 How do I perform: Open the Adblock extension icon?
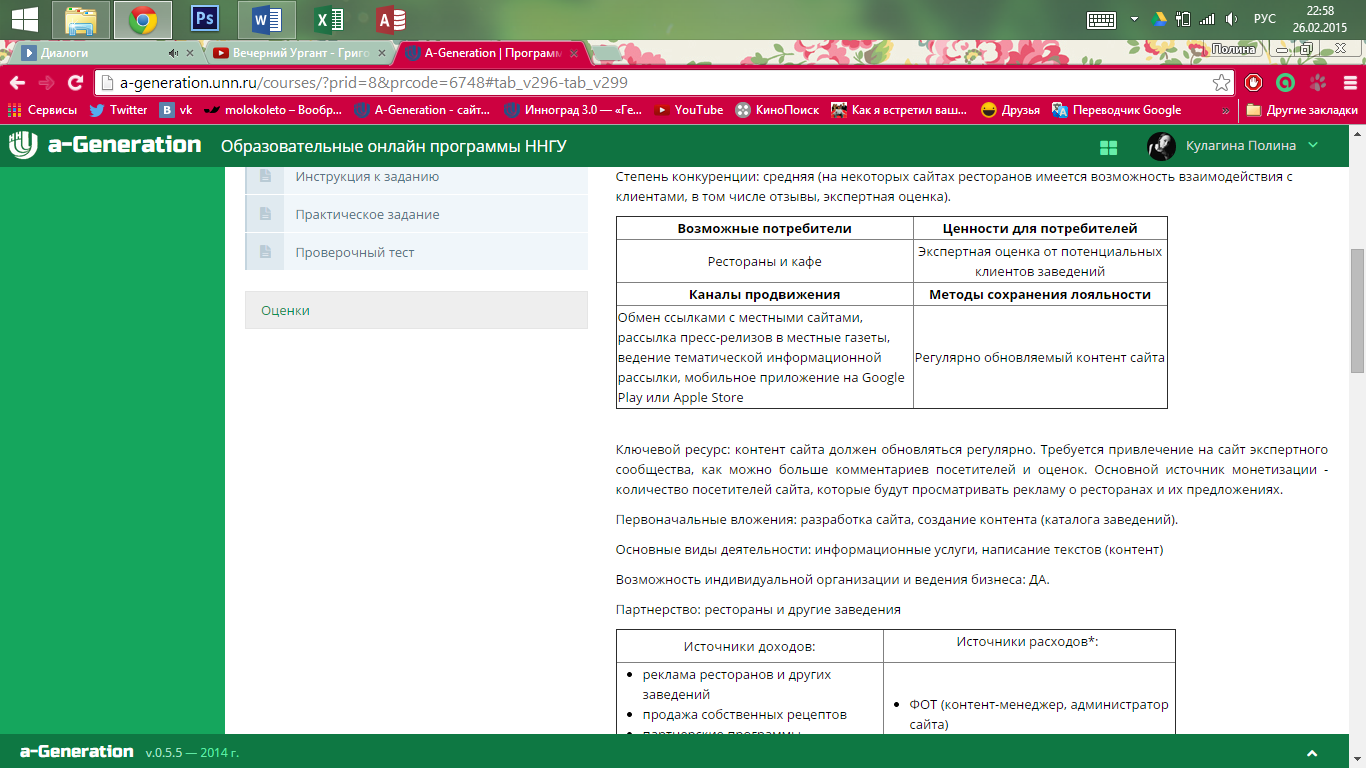click(x=1253, y=83)
